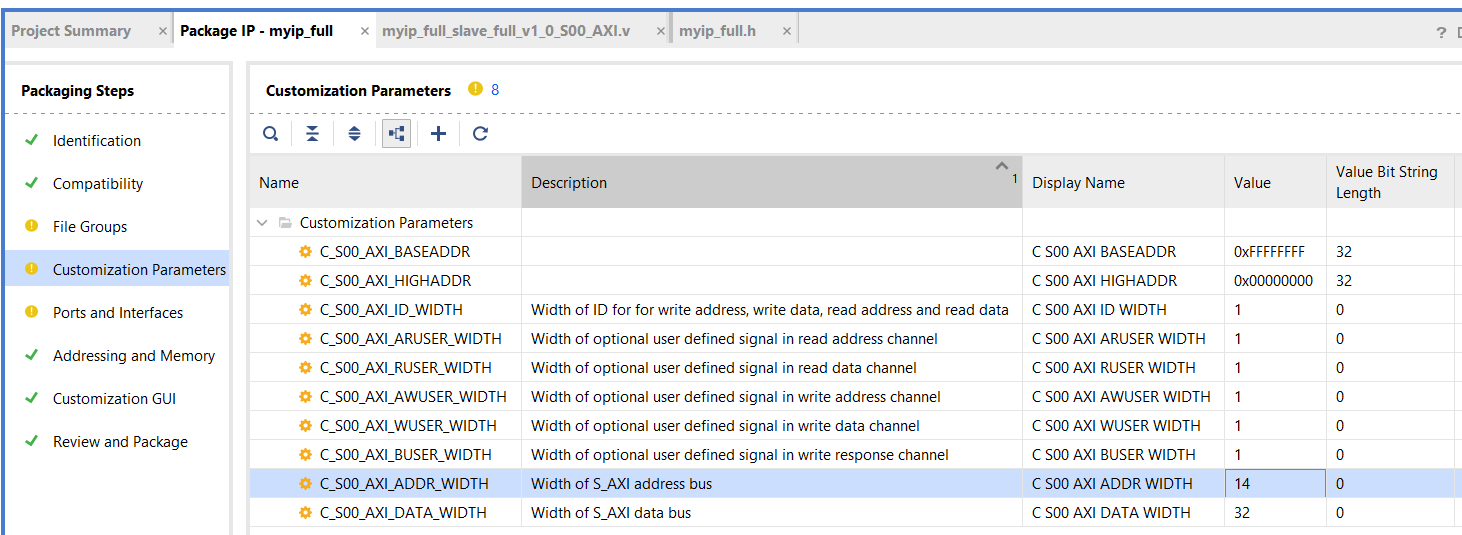The image size is (1462, 535).
Task: Click the Review and Package checkmark icon
Action: coord(31,441)
